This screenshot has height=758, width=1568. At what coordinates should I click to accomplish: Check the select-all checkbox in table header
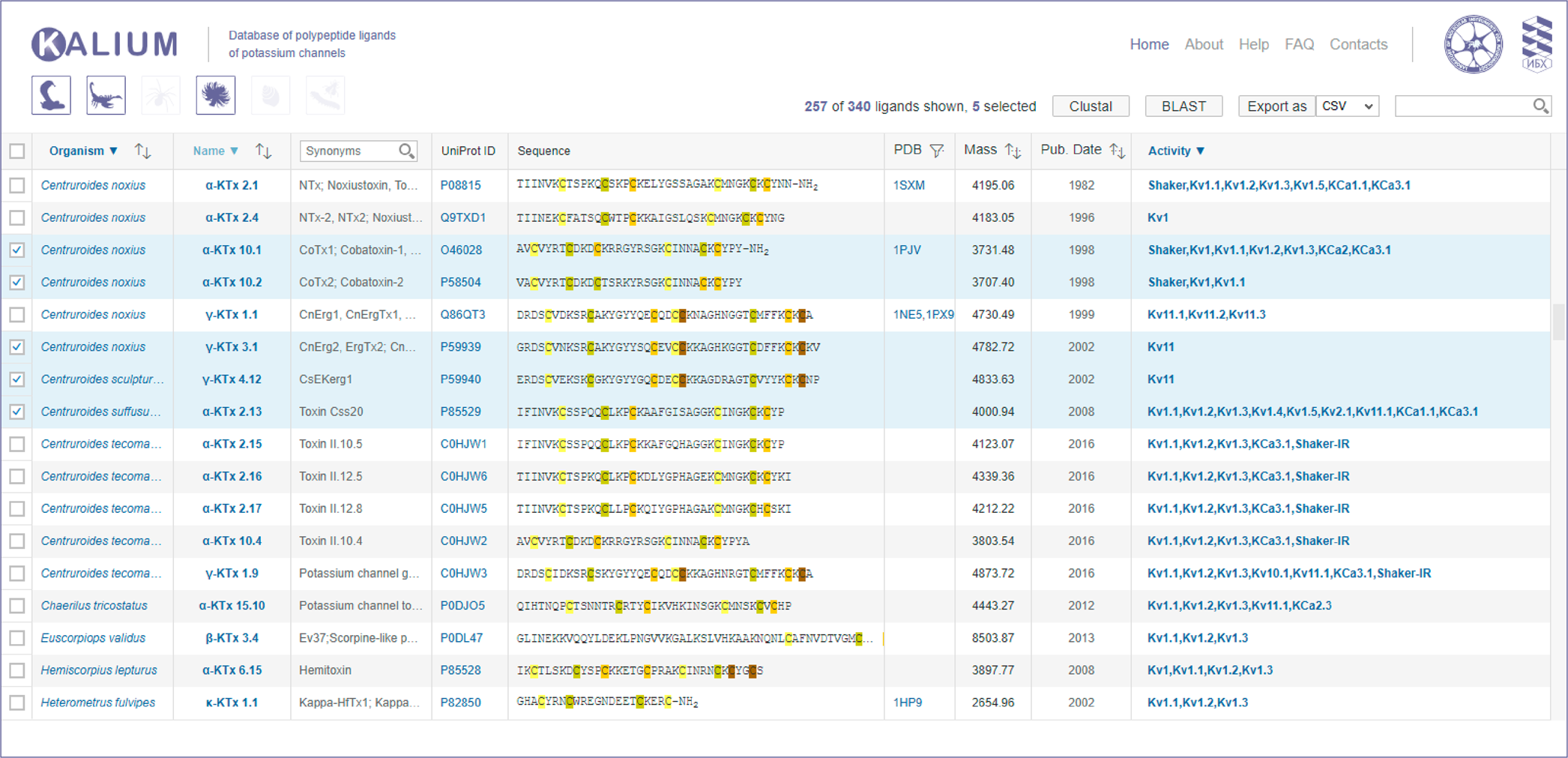pyautogui.click(x=17, y=151)
